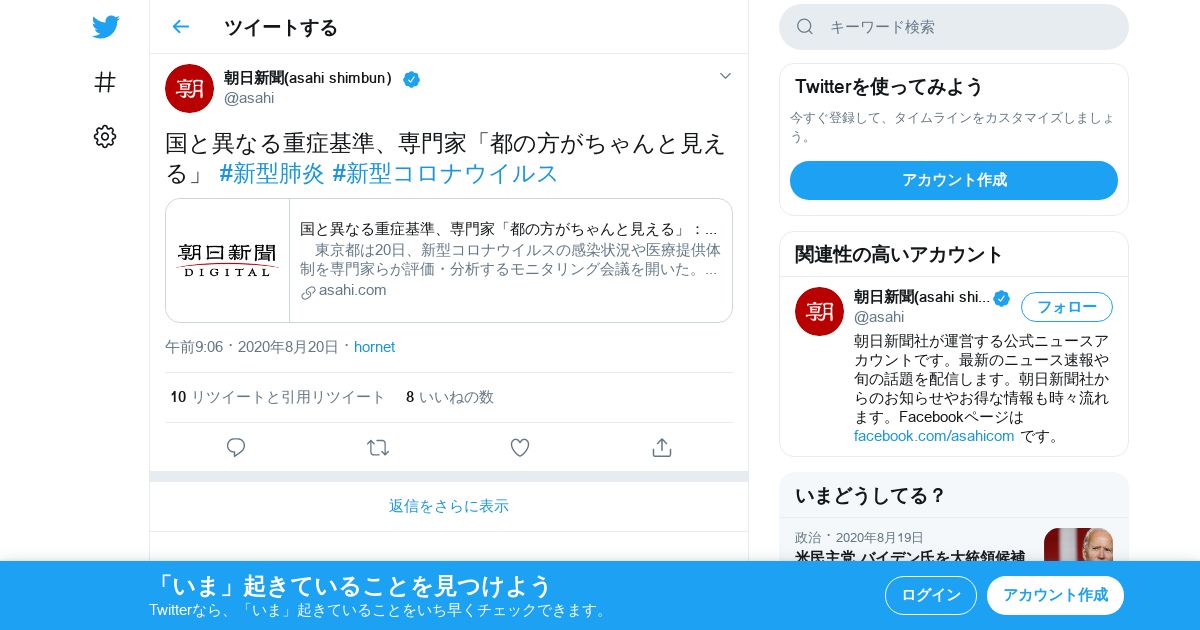
Task: Click アカウント作成 in the bottom banner
Action: coord(1055,595)
